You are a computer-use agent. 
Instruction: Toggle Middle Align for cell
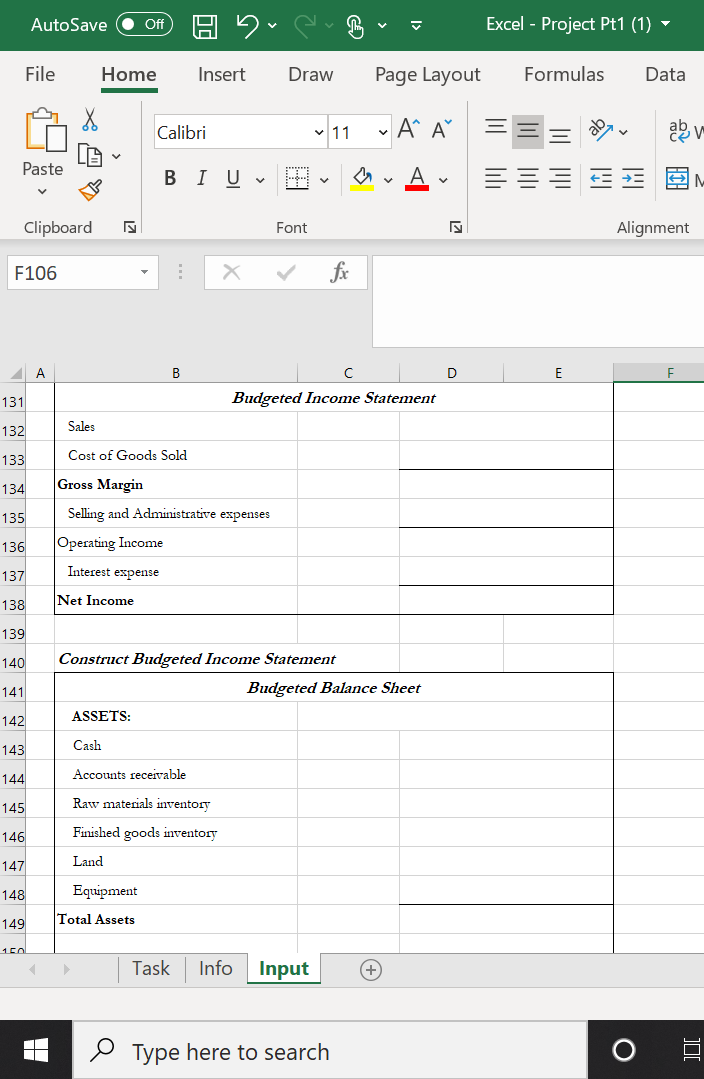pos(528,131)
